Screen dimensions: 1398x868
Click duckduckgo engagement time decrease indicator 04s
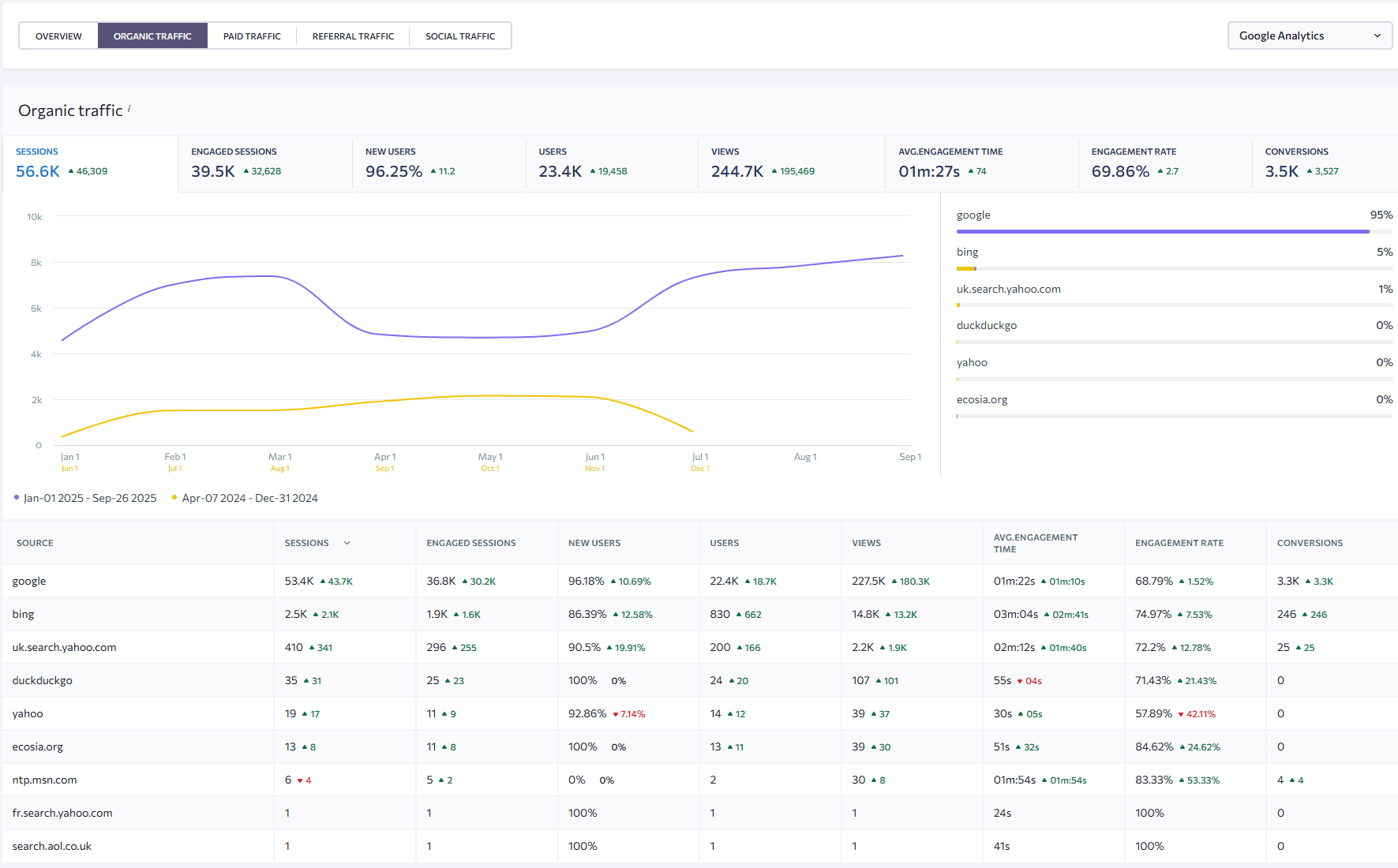pyautogui.click(x=1029, y=681)
